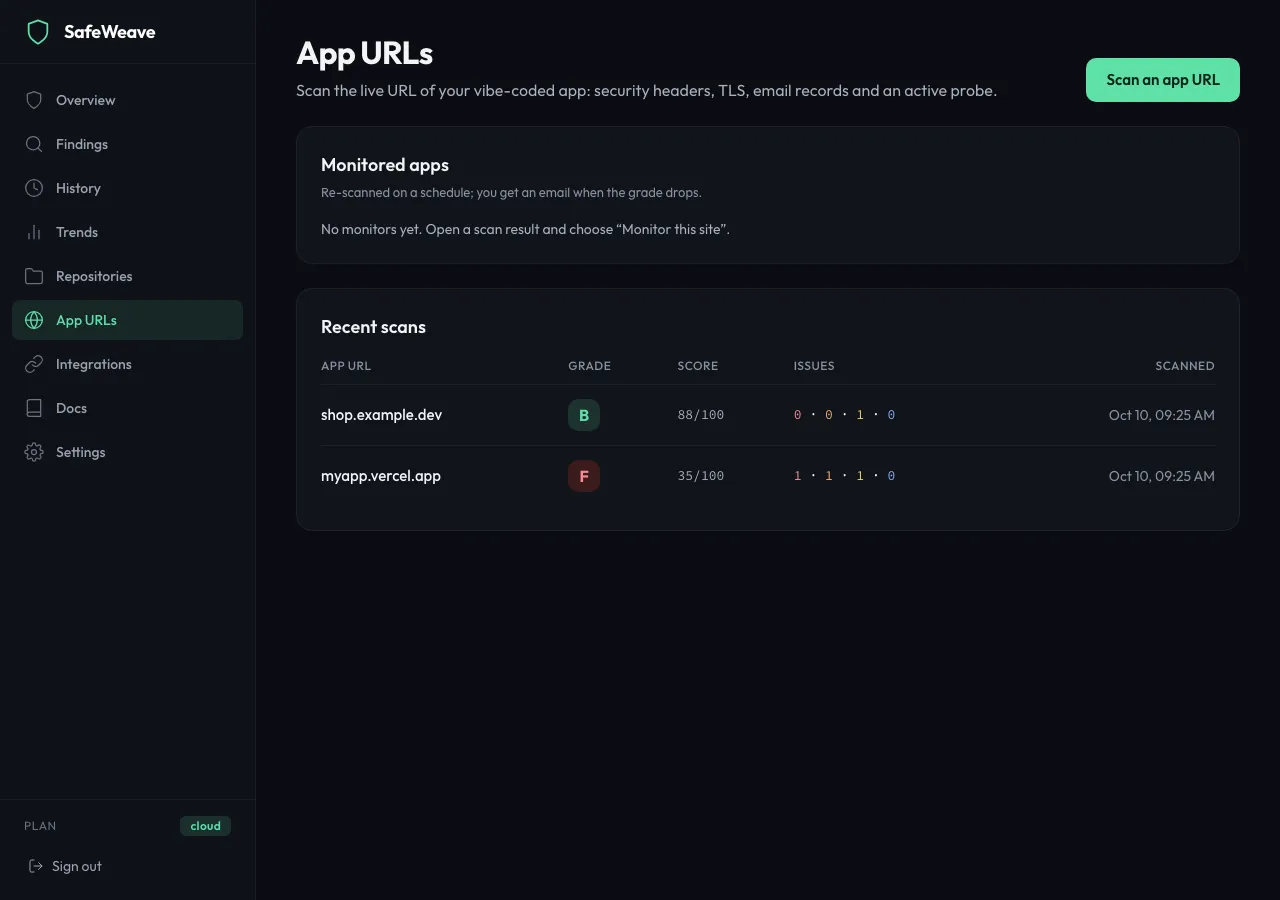The image size is (1280, 900).
Task: Click the APP URL column header
Action: (x=346, y=366)
